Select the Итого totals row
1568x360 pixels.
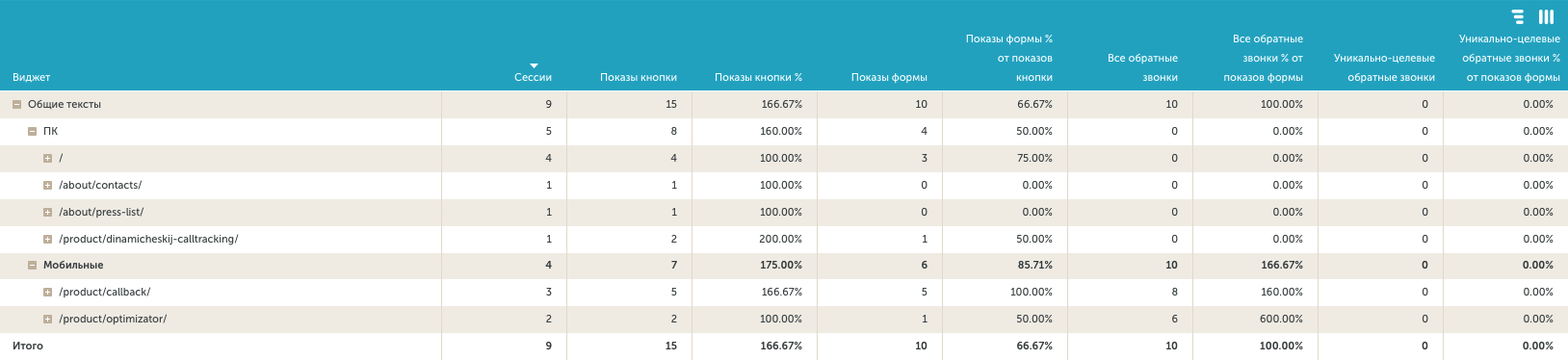click(x=784, y=346)
